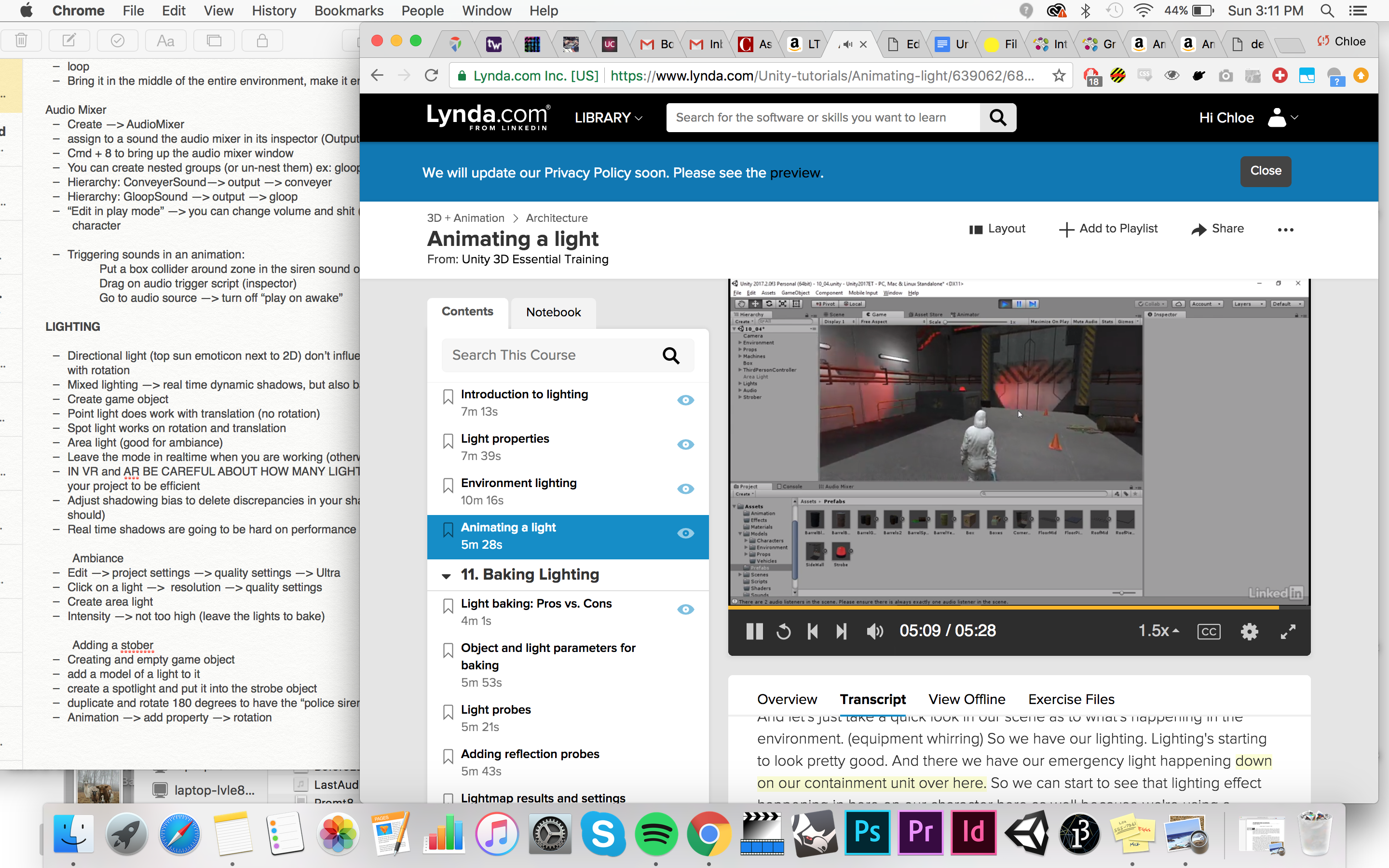This screenshot has height=868, width=1389.
Task: Skip to next video
Action: pyautogui.click(x=842, y=632)
